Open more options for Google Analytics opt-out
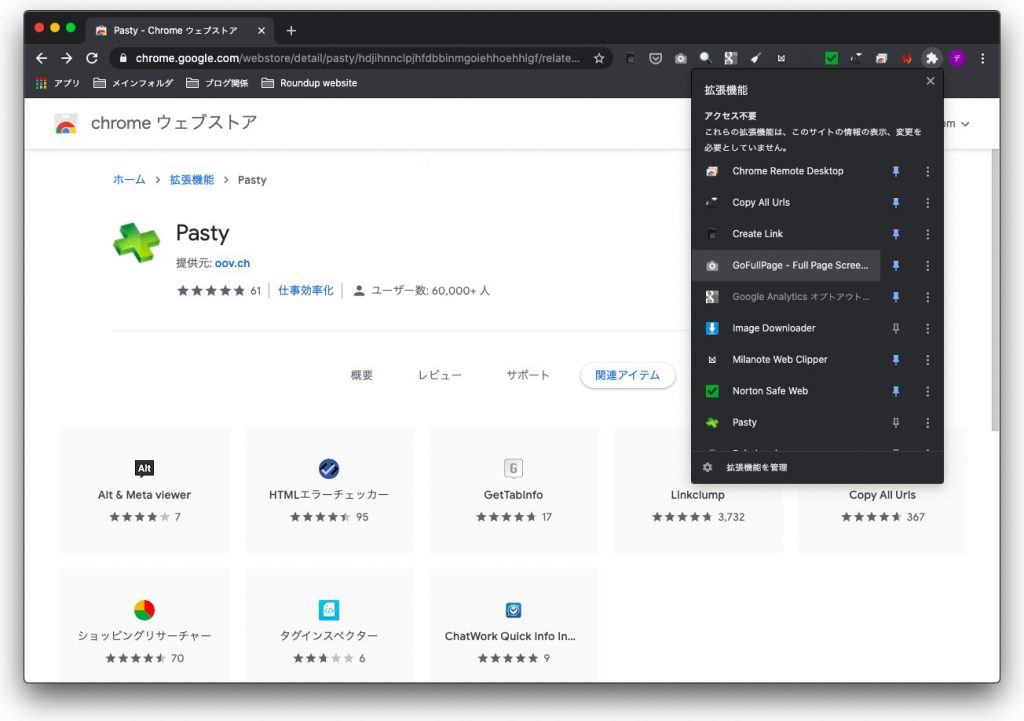This screenshot has height=721, width=1024. 927,296
